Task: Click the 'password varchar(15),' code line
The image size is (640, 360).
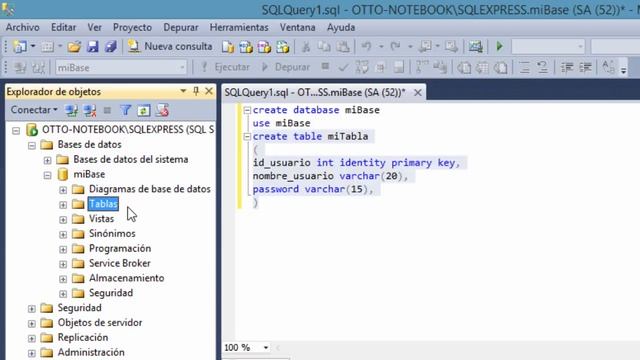Action: pyautogui.click(x=313, y=189)
